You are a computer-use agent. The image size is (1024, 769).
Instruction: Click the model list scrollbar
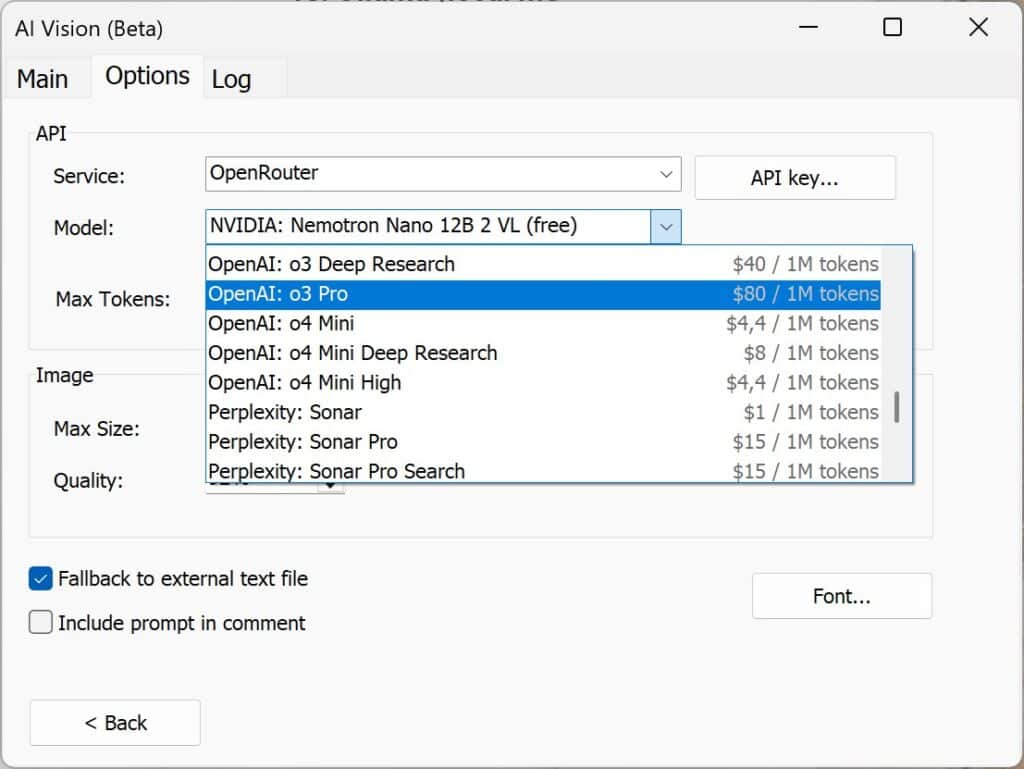(898, 400)
